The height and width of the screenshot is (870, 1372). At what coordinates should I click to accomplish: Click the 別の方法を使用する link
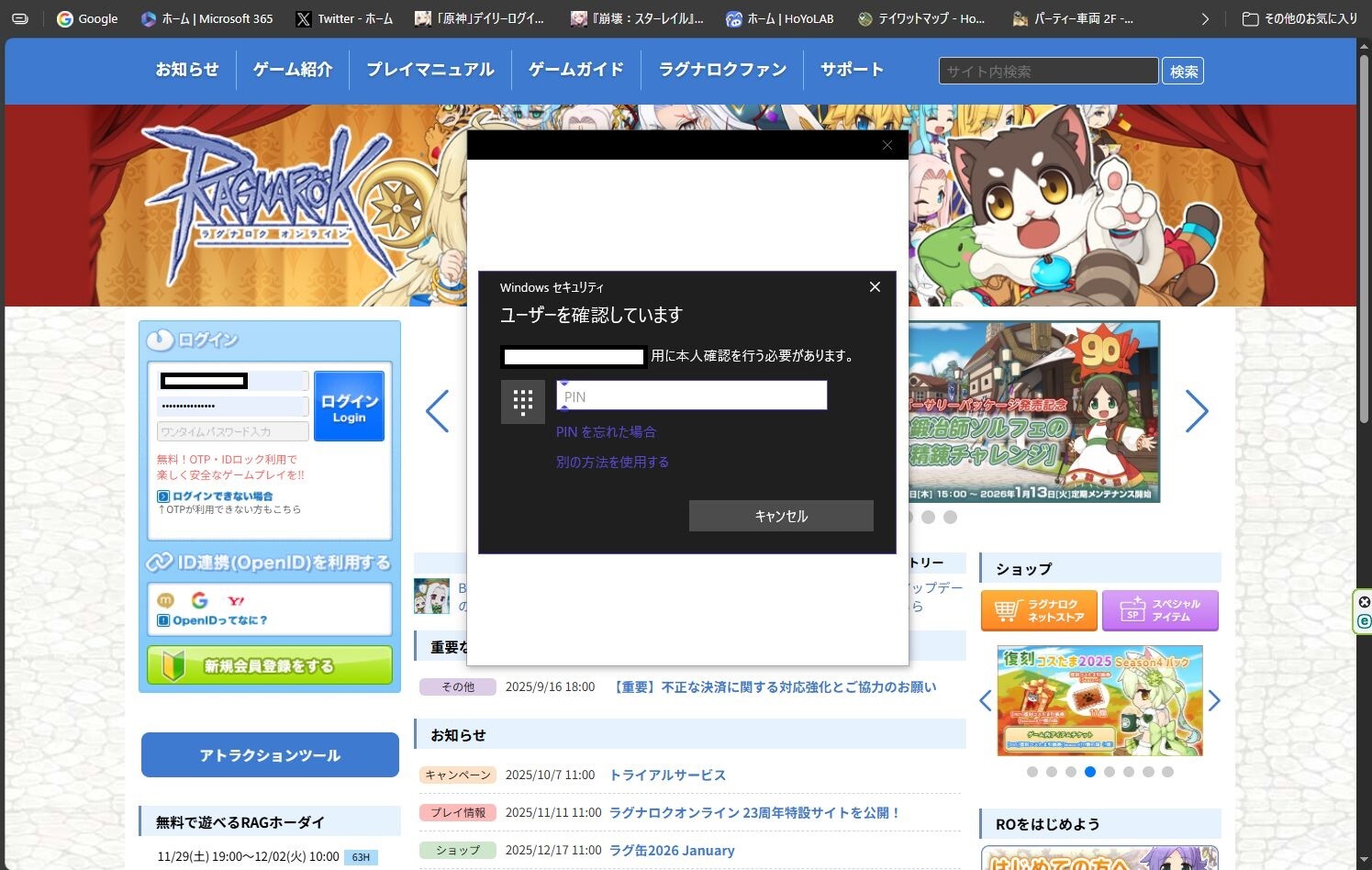click(612, 462)
